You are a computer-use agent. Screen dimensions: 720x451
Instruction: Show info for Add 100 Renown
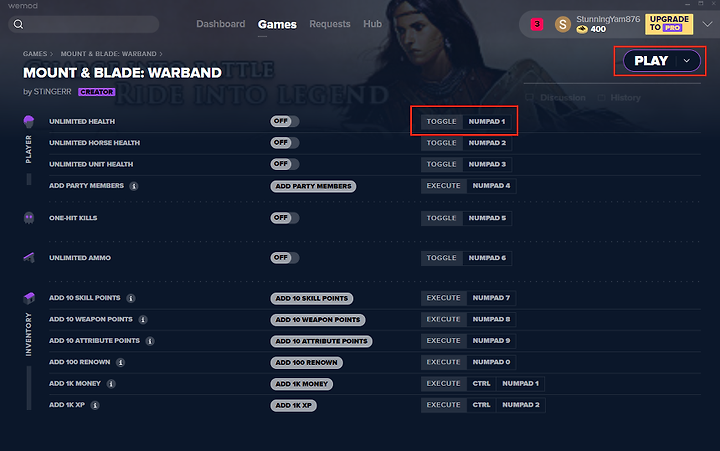click(x=120, y=362)
